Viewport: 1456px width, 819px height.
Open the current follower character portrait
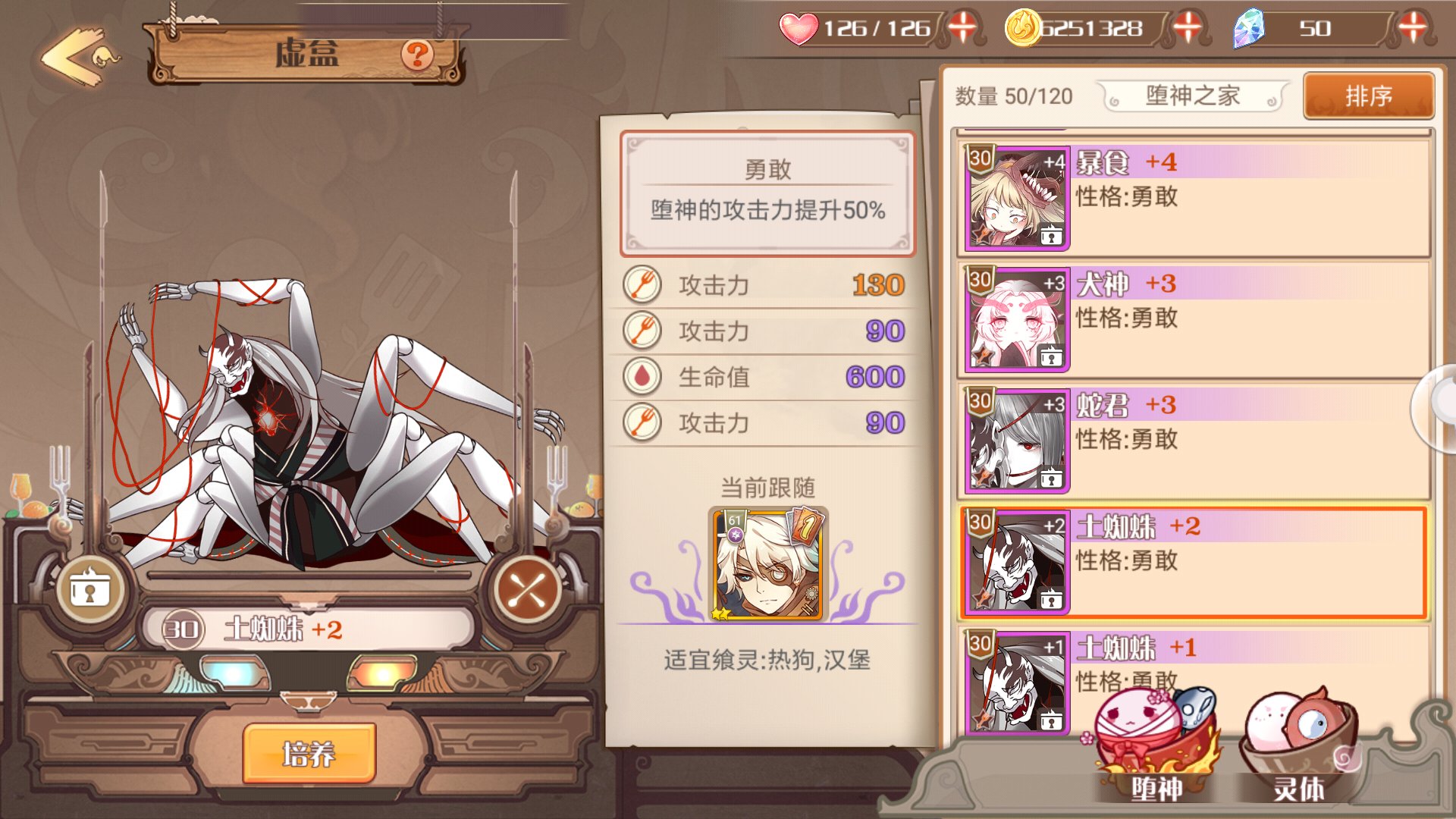768,564
